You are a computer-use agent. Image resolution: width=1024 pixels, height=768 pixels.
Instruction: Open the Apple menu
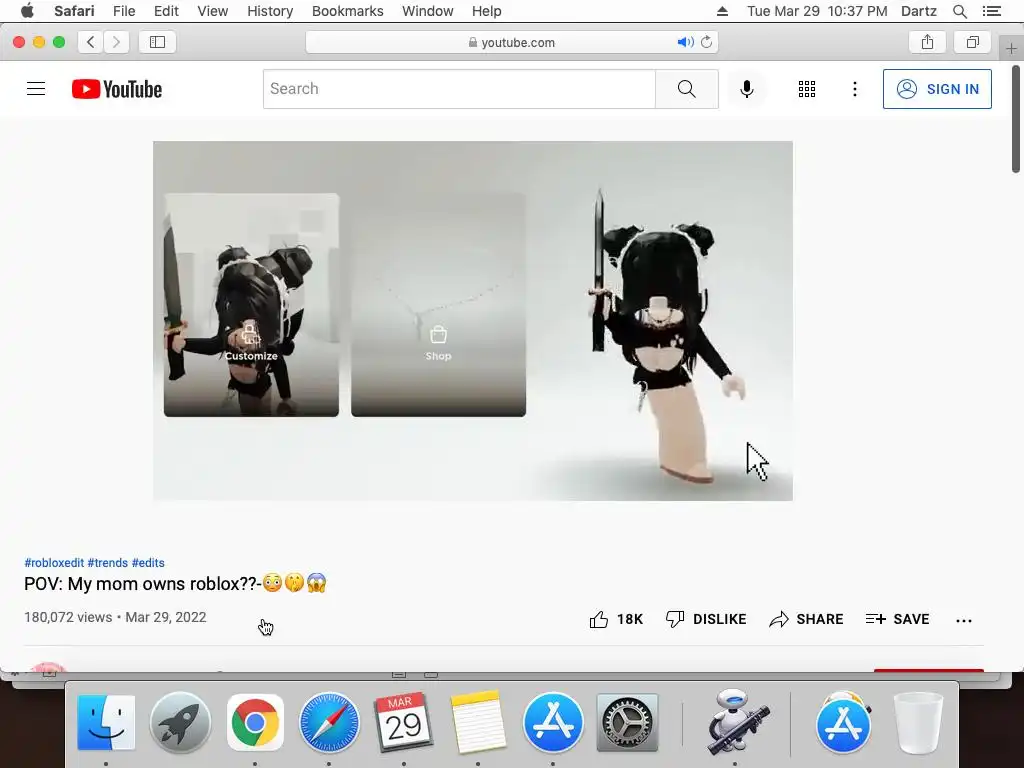tap(27, 11)
